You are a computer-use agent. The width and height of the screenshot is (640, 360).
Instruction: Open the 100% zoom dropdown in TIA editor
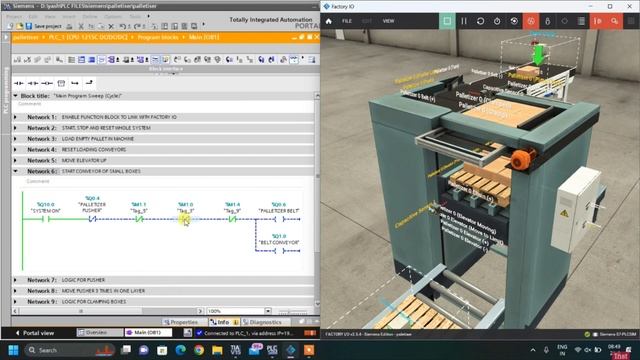pos(268,311)
